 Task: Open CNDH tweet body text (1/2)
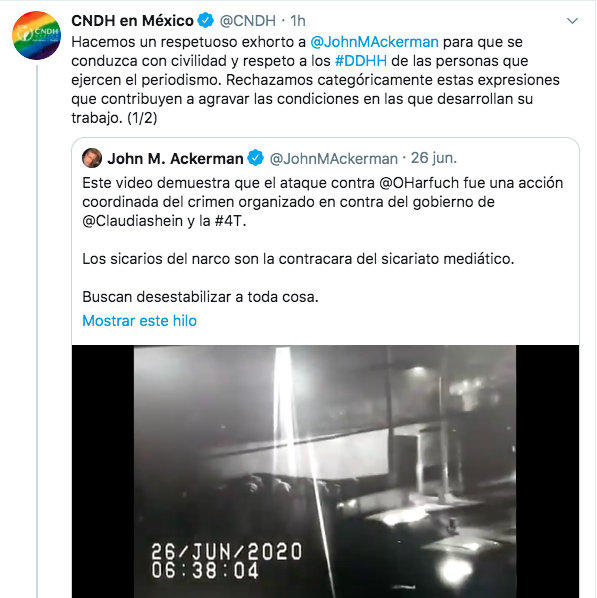coord(315,80)
